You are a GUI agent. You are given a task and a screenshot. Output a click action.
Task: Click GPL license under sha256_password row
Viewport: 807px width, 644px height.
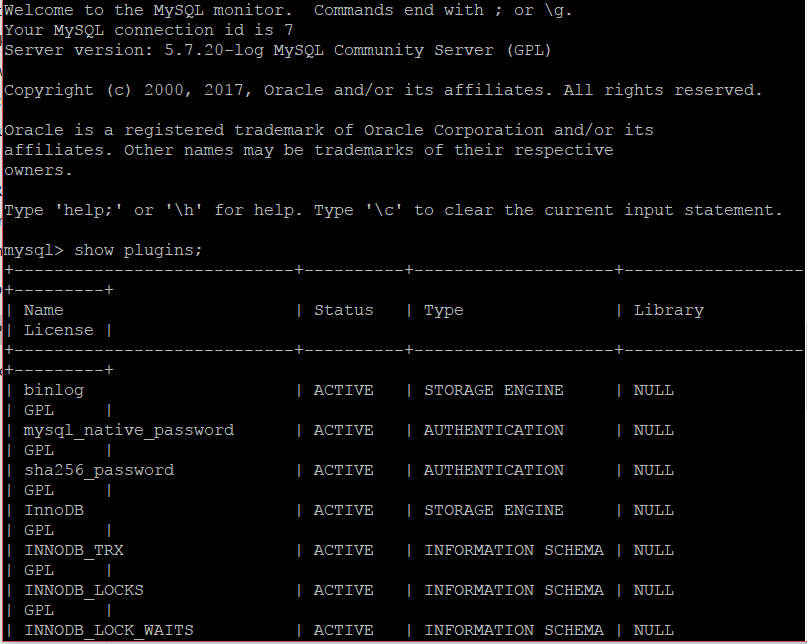point(39,490)
